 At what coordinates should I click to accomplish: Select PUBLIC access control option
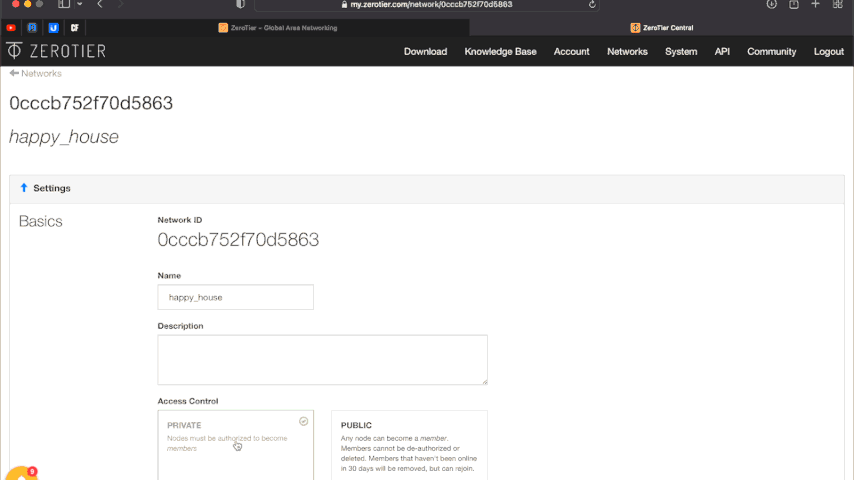pos(409,445)
